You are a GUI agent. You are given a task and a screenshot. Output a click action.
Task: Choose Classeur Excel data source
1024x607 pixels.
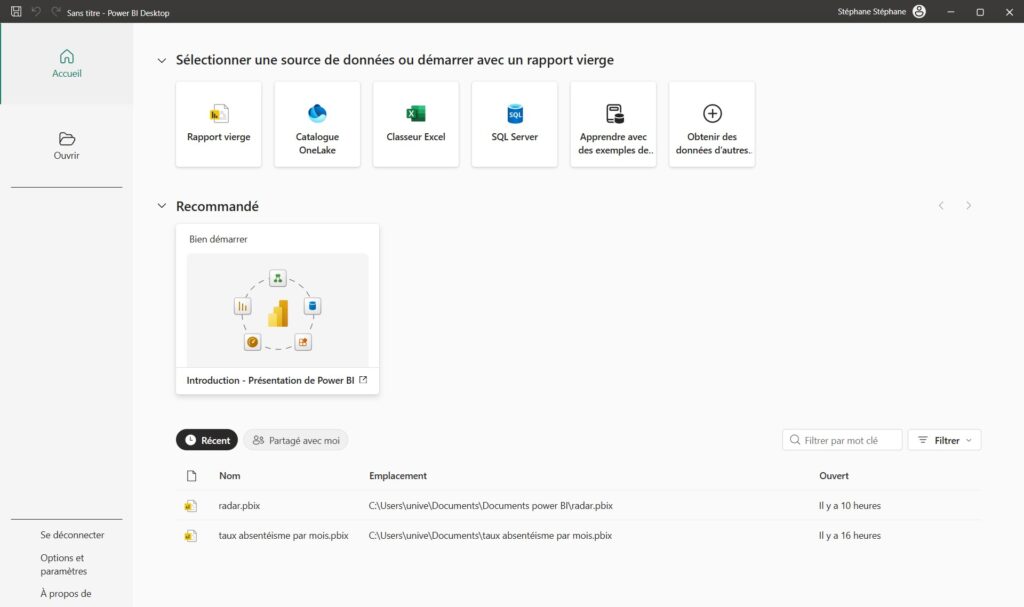tap(416, 124)
